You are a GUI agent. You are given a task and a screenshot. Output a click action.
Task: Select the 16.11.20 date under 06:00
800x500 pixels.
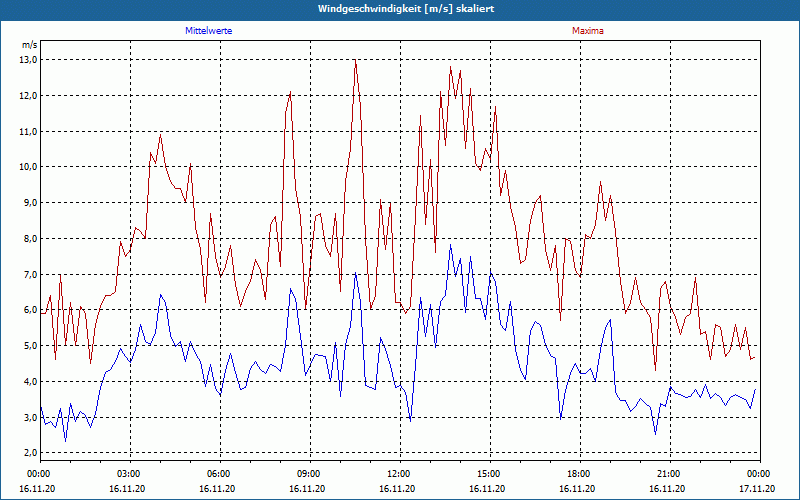(217, 489)
